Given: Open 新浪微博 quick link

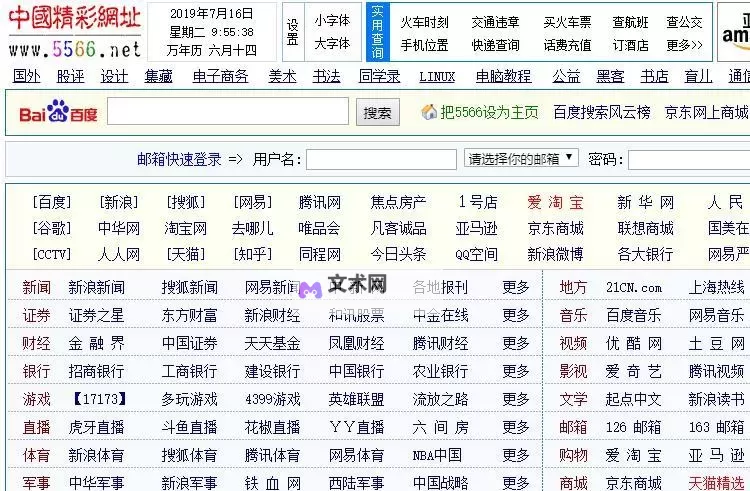Looking at the screenshot, I should [555, 254].
